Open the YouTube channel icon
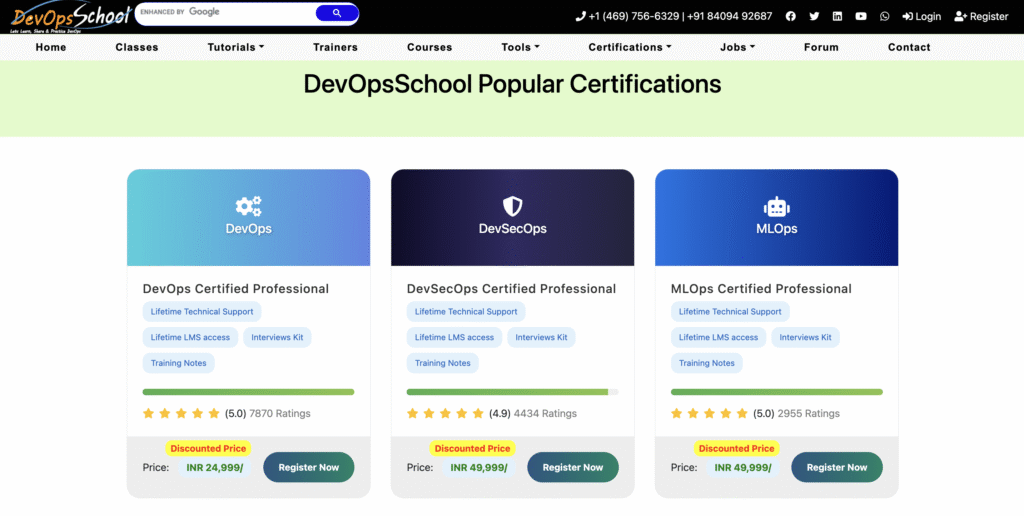Screen dimensions: 1024x516 tap(861, 16)
